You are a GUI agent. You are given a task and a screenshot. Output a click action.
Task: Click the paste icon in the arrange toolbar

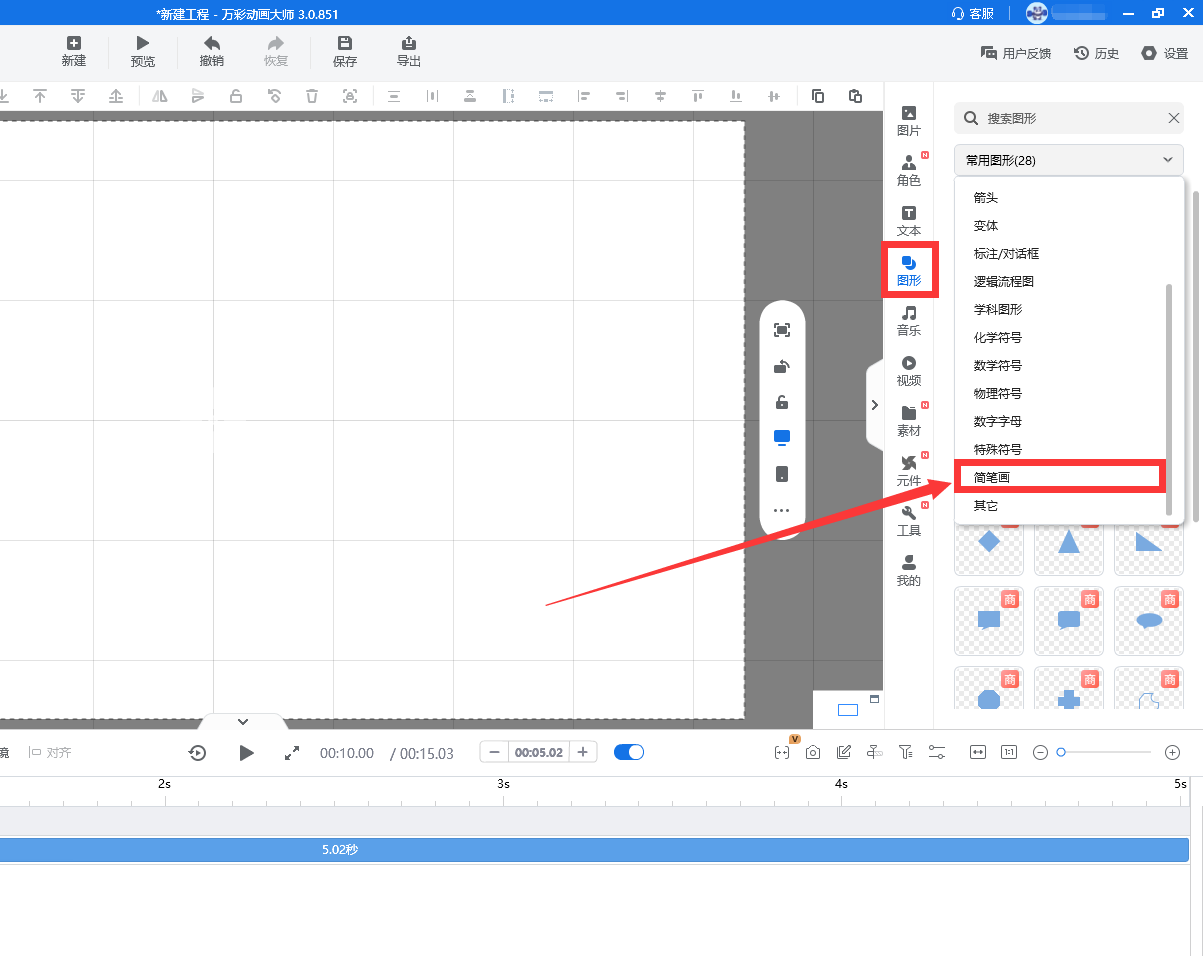(x=855, y=96)
